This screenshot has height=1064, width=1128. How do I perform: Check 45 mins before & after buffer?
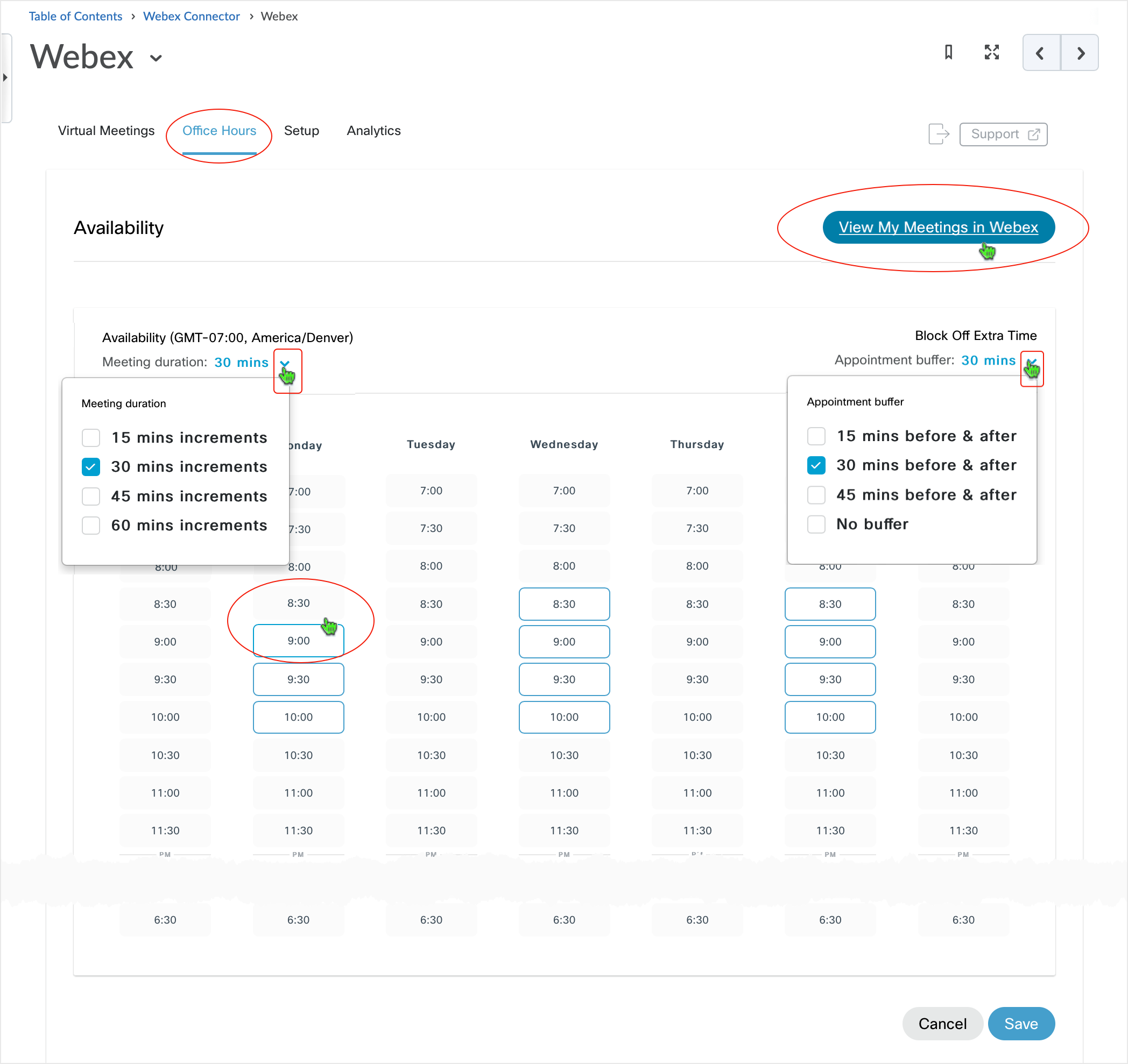[x=816, y=494]
